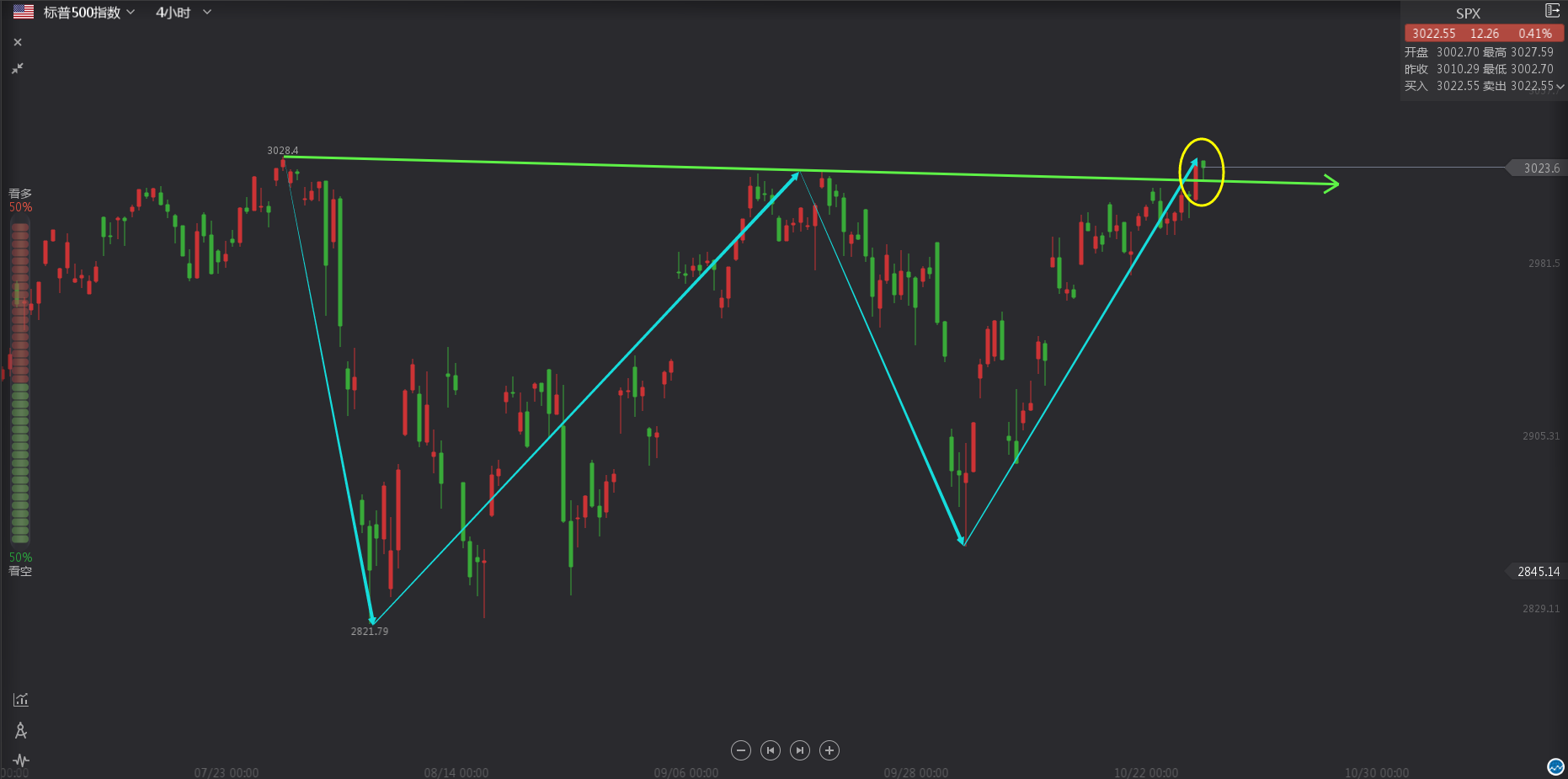Screen dimensions: 1568x779
Task: Click the US flag icon
Action: (24, 12)
